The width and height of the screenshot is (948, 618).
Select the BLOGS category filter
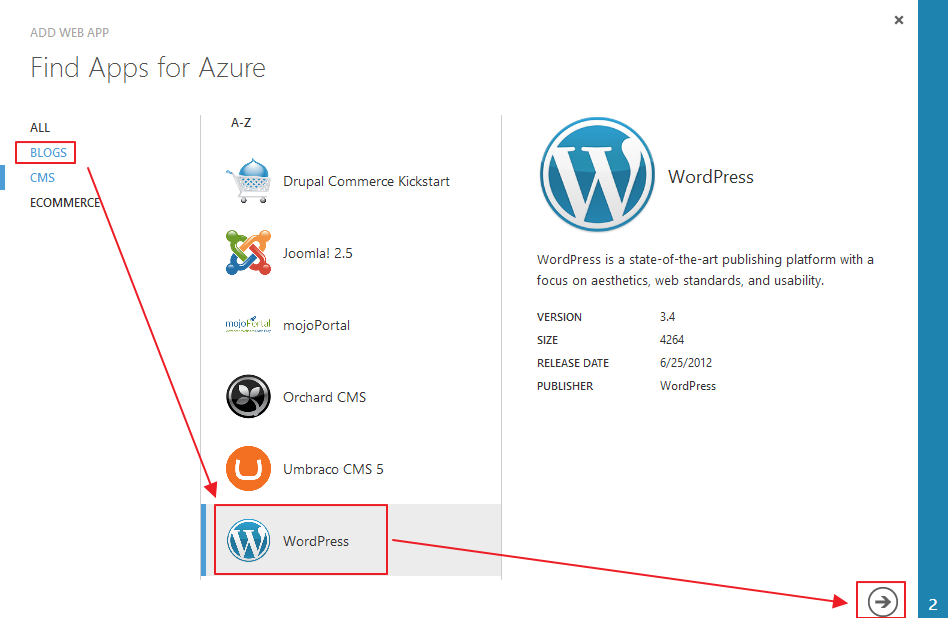click(x=48, y=152)
